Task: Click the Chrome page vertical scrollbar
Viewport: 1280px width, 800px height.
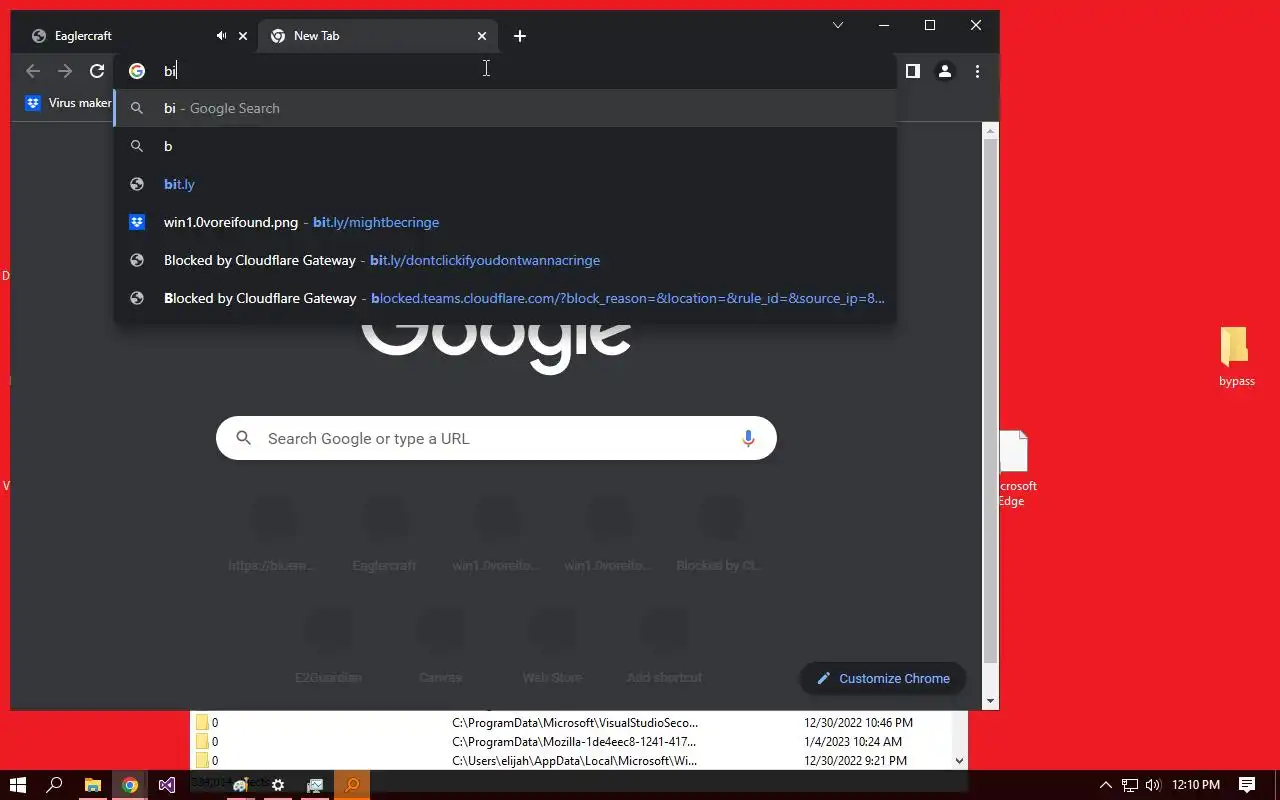Action: 990,400
